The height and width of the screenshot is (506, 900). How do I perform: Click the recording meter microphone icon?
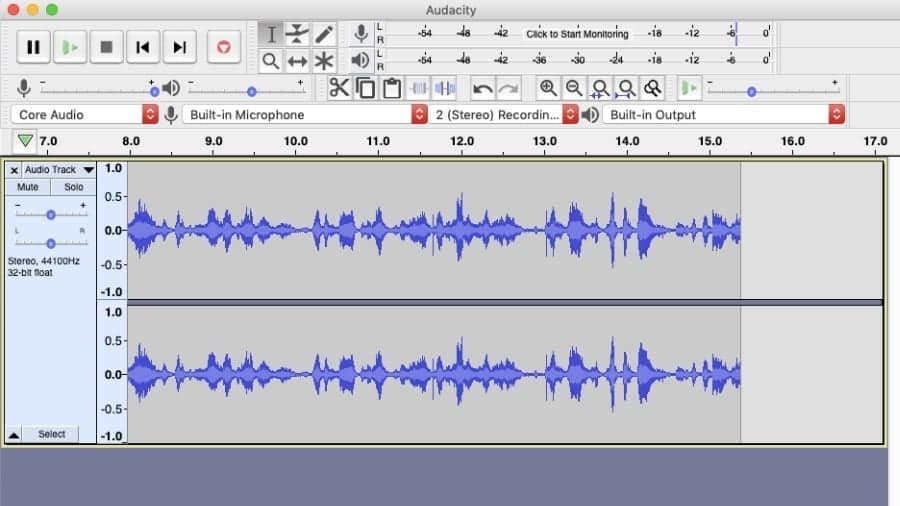click(360, 33)
